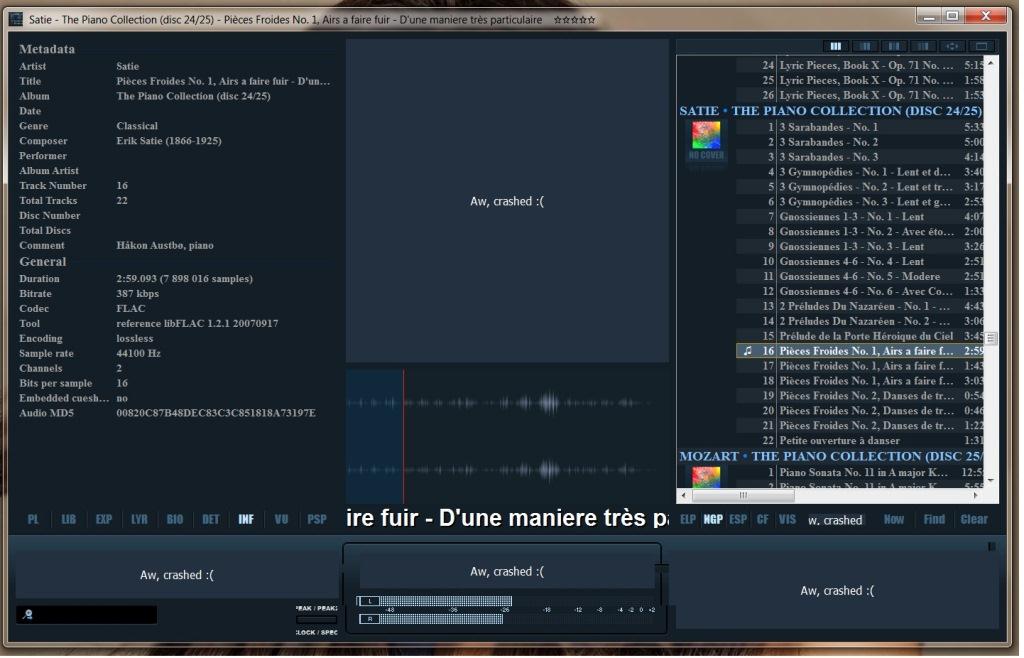Viewport: 1024px width, 658px height.
Task: Toggle the NGP panel button
Action: pos(713,520)
